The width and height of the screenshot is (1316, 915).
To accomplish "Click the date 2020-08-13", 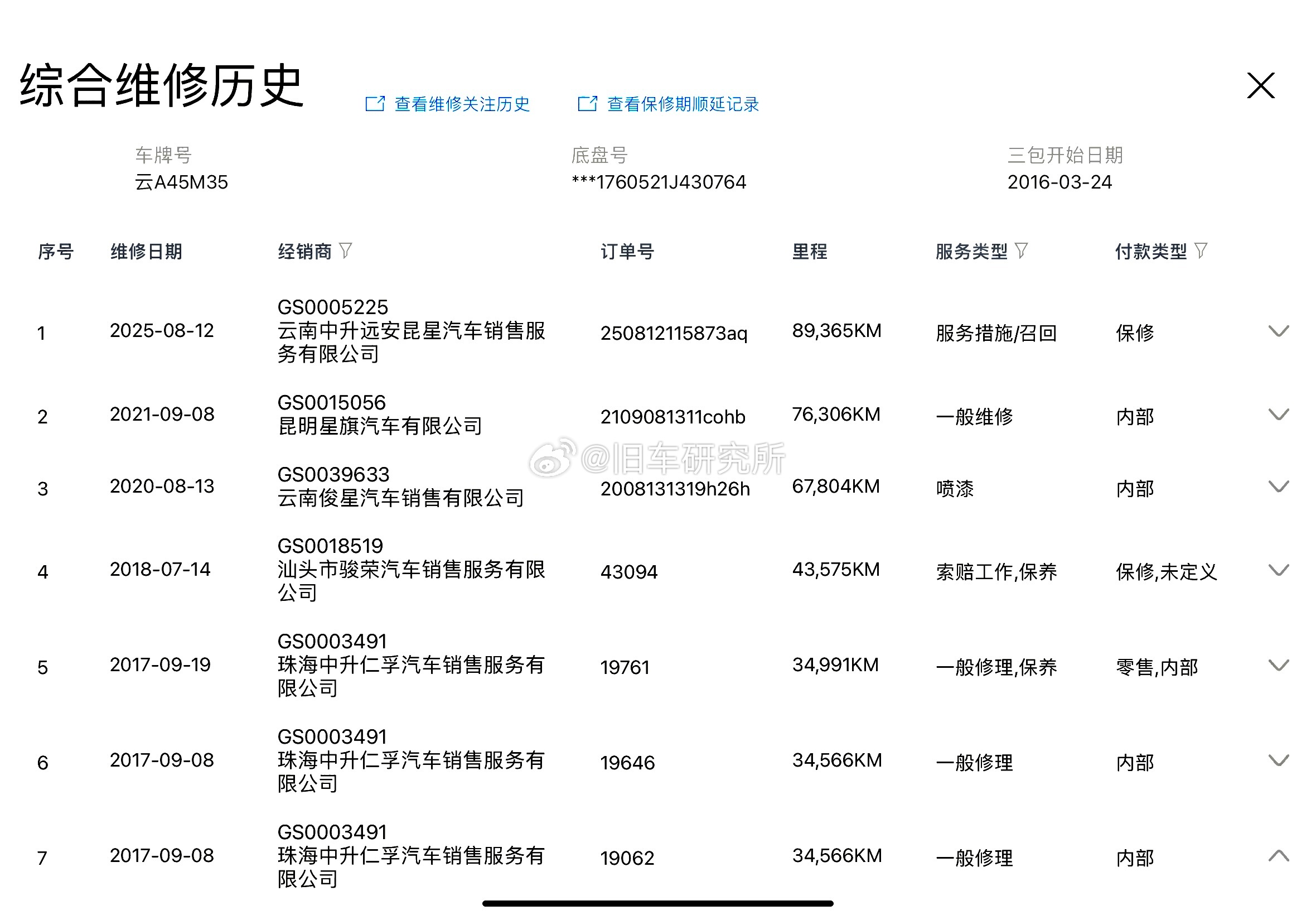I will [162, 487].
